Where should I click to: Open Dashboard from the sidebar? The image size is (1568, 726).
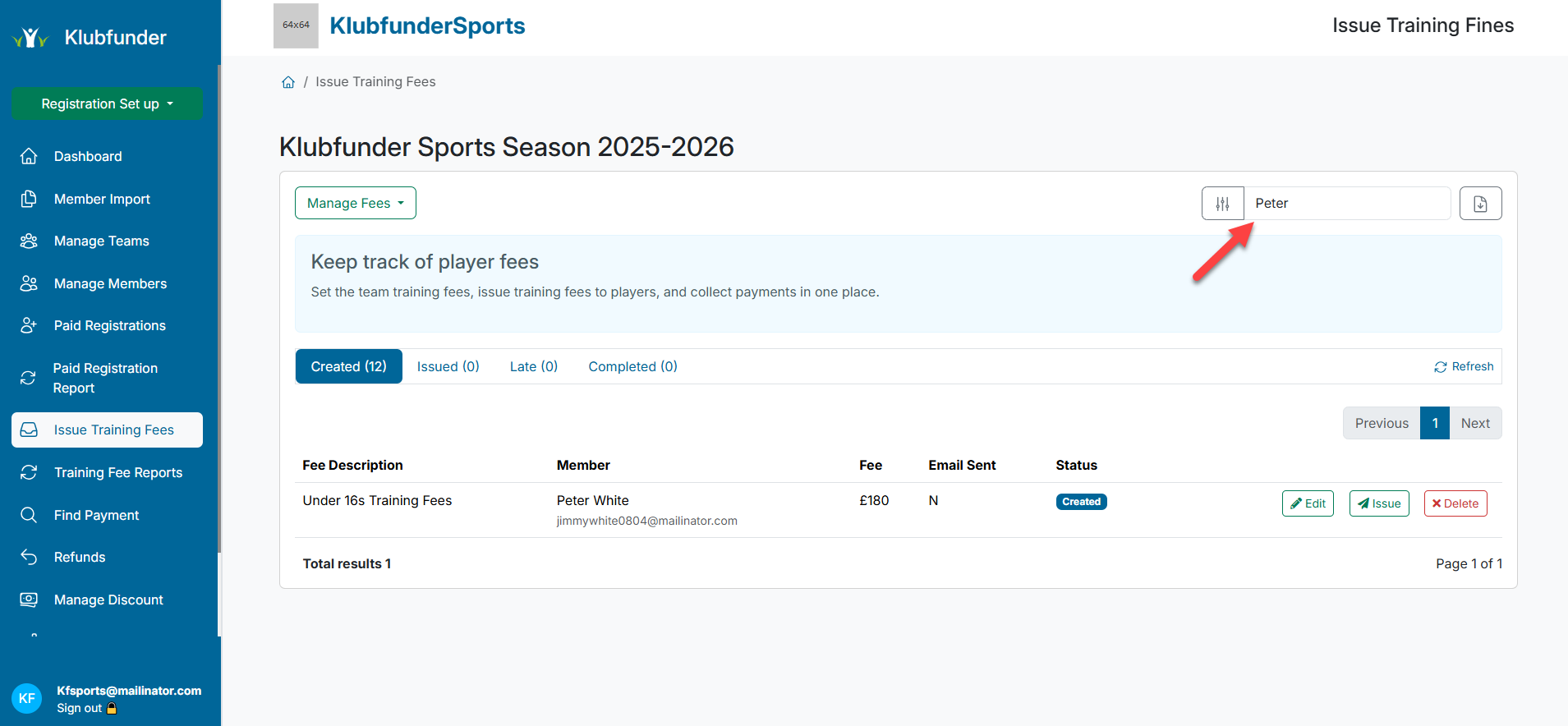88,156
